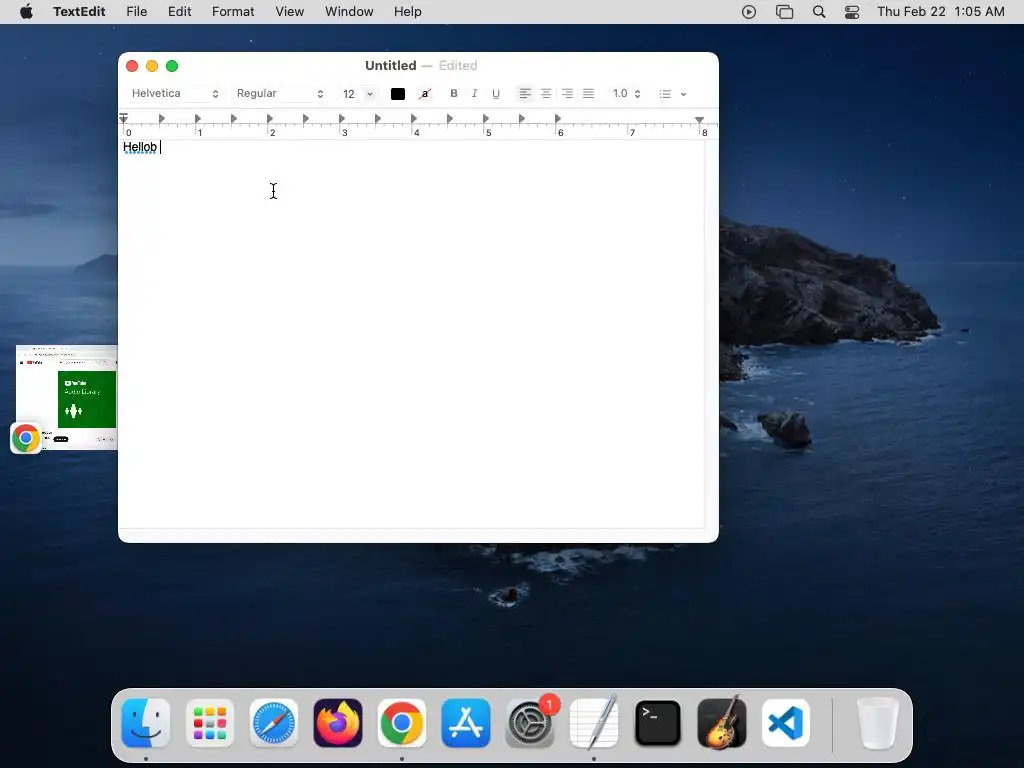
Task: Click the left indent marker on the ruler
Action: click(x=123, y=119)
